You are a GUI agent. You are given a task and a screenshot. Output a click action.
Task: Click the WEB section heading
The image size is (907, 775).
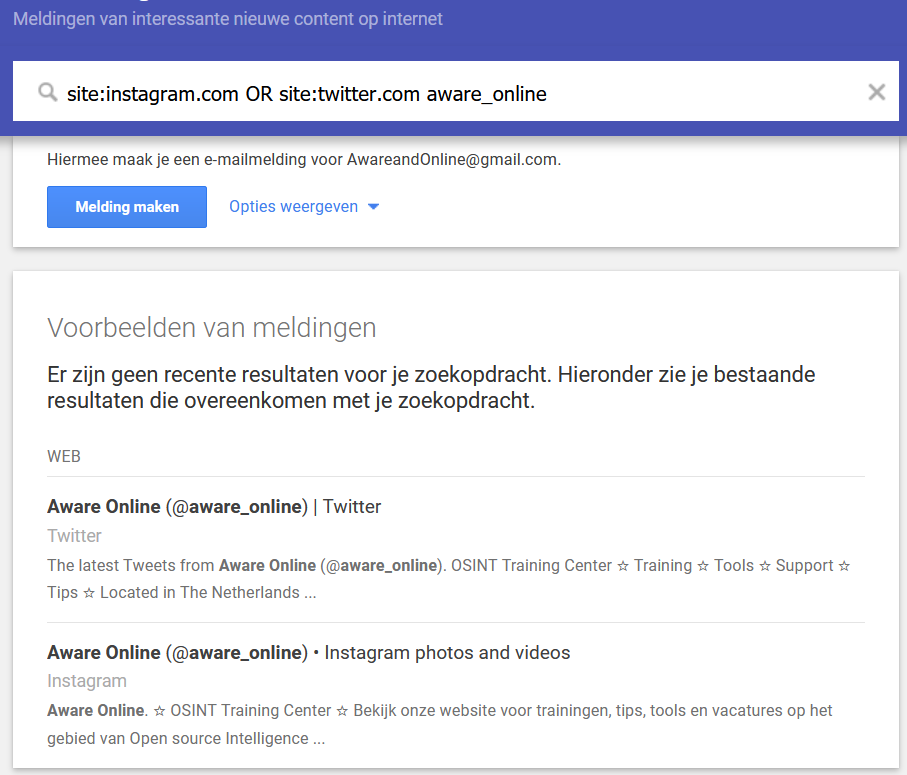(x=64, y=456)
